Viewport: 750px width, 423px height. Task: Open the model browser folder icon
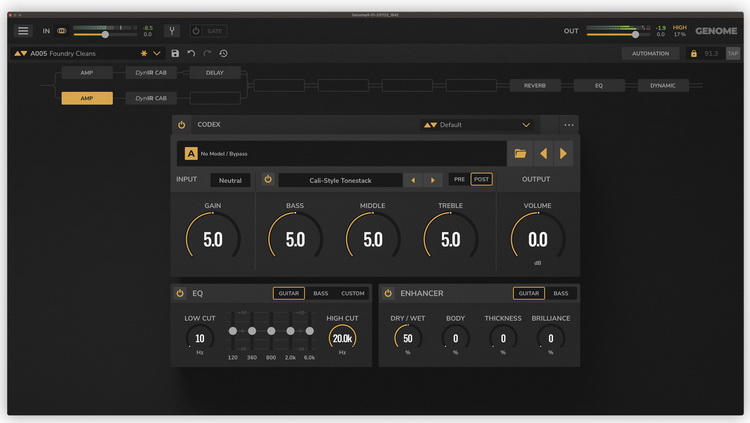pos(520,154)
